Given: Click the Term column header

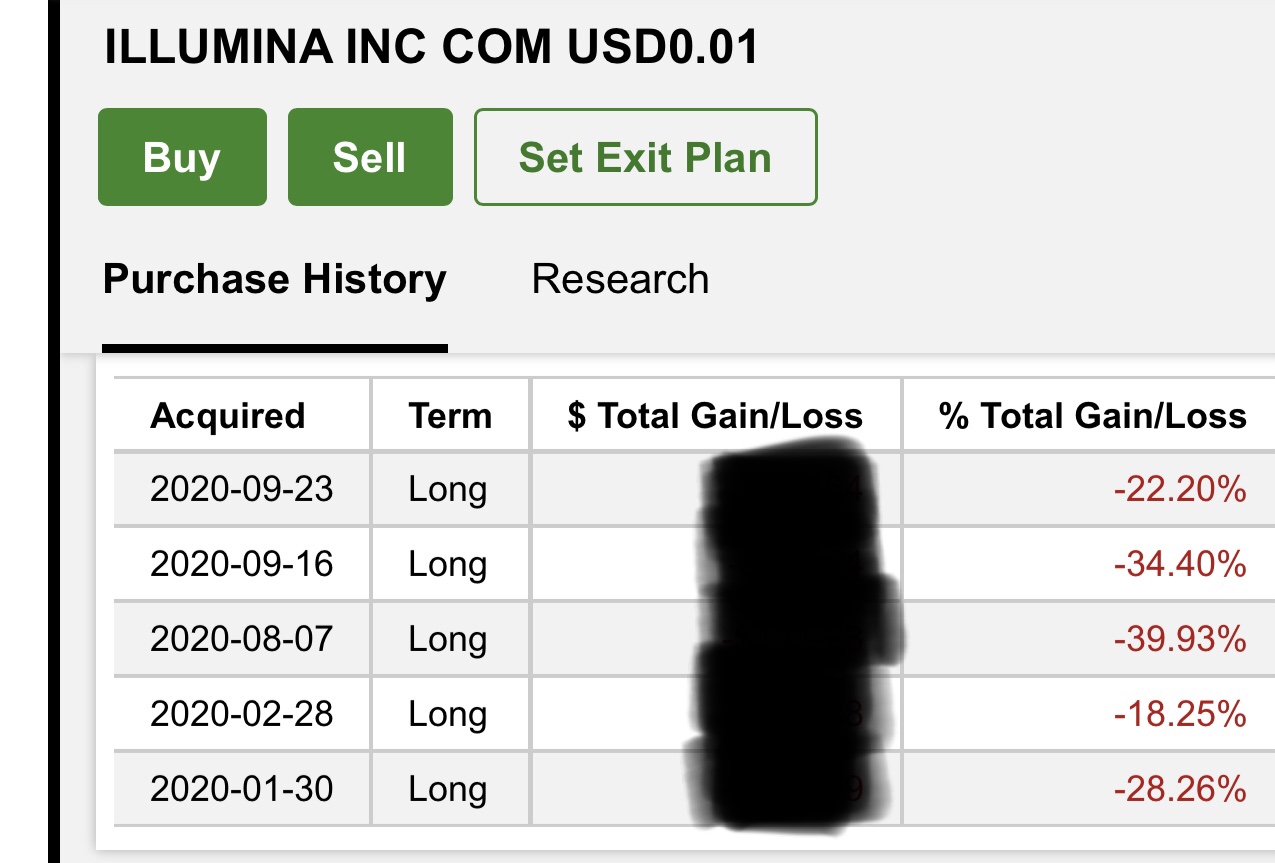Looking at the screenshot, I should 450,416.
